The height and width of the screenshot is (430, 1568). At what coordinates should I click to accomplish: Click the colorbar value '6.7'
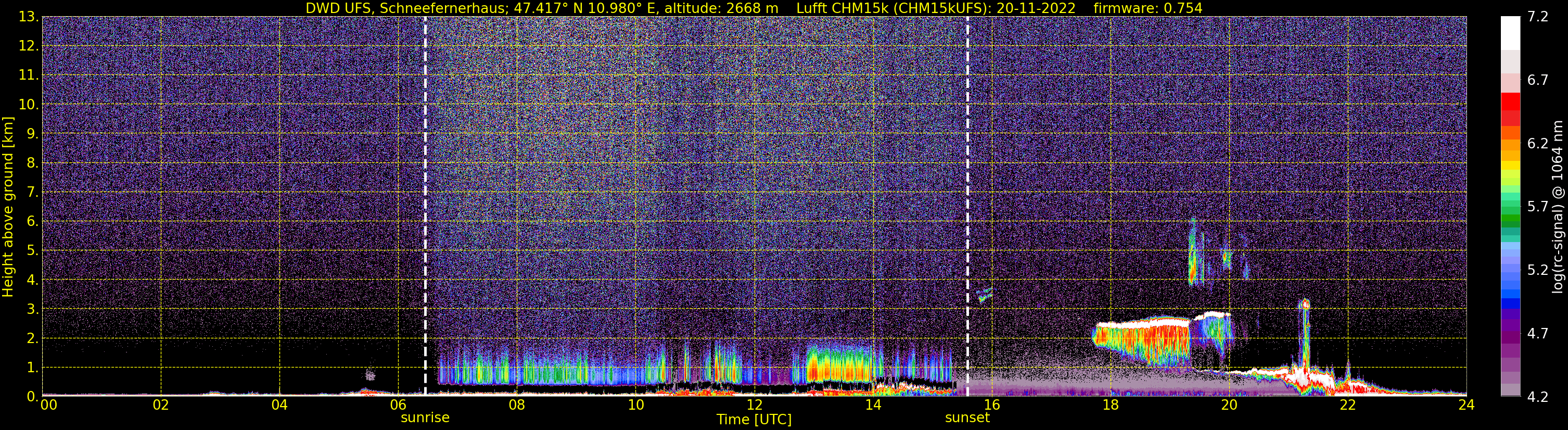tap(1538, 80)
